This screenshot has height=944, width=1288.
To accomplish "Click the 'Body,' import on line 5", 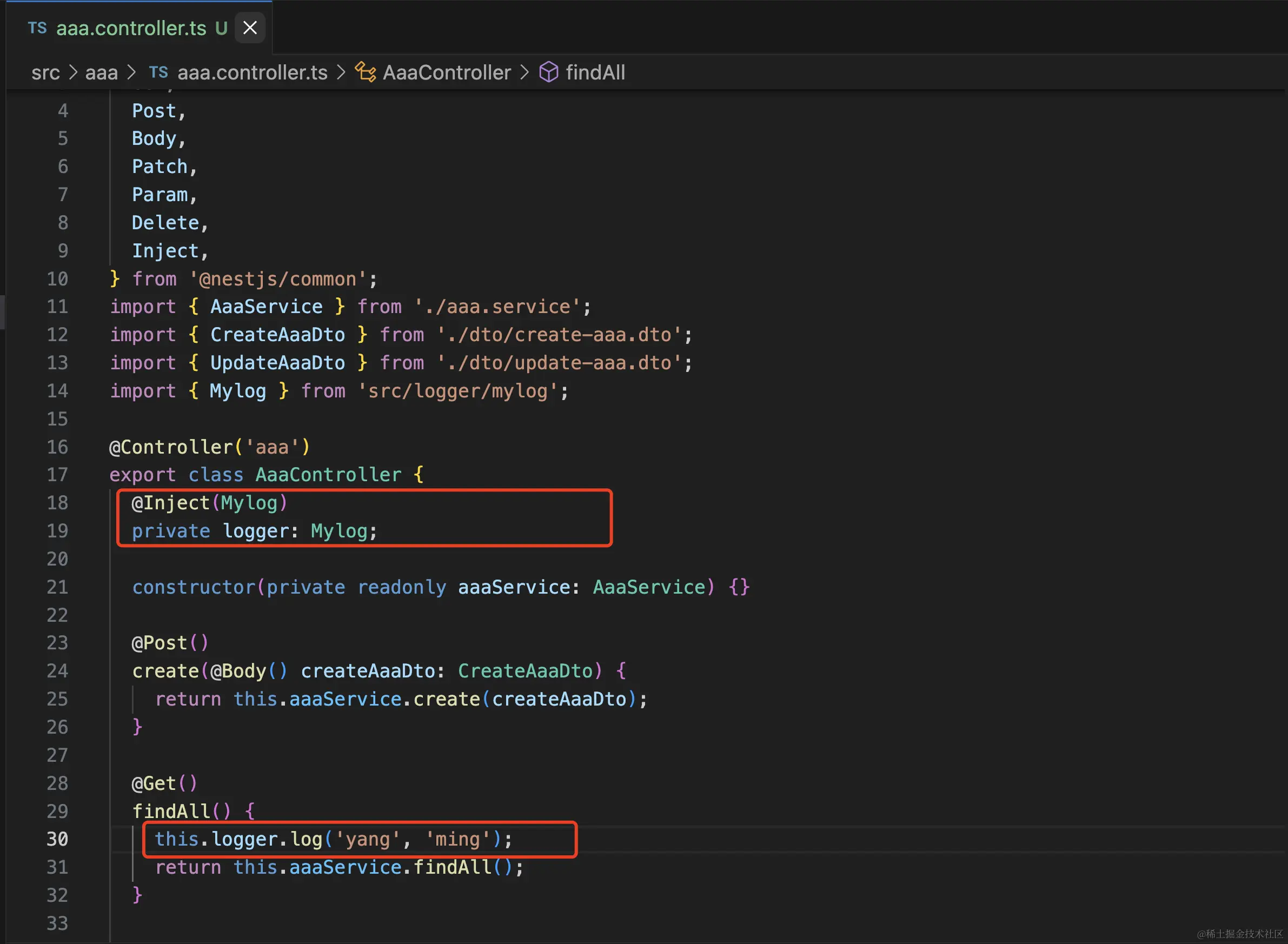I will [x=159, y=139].
